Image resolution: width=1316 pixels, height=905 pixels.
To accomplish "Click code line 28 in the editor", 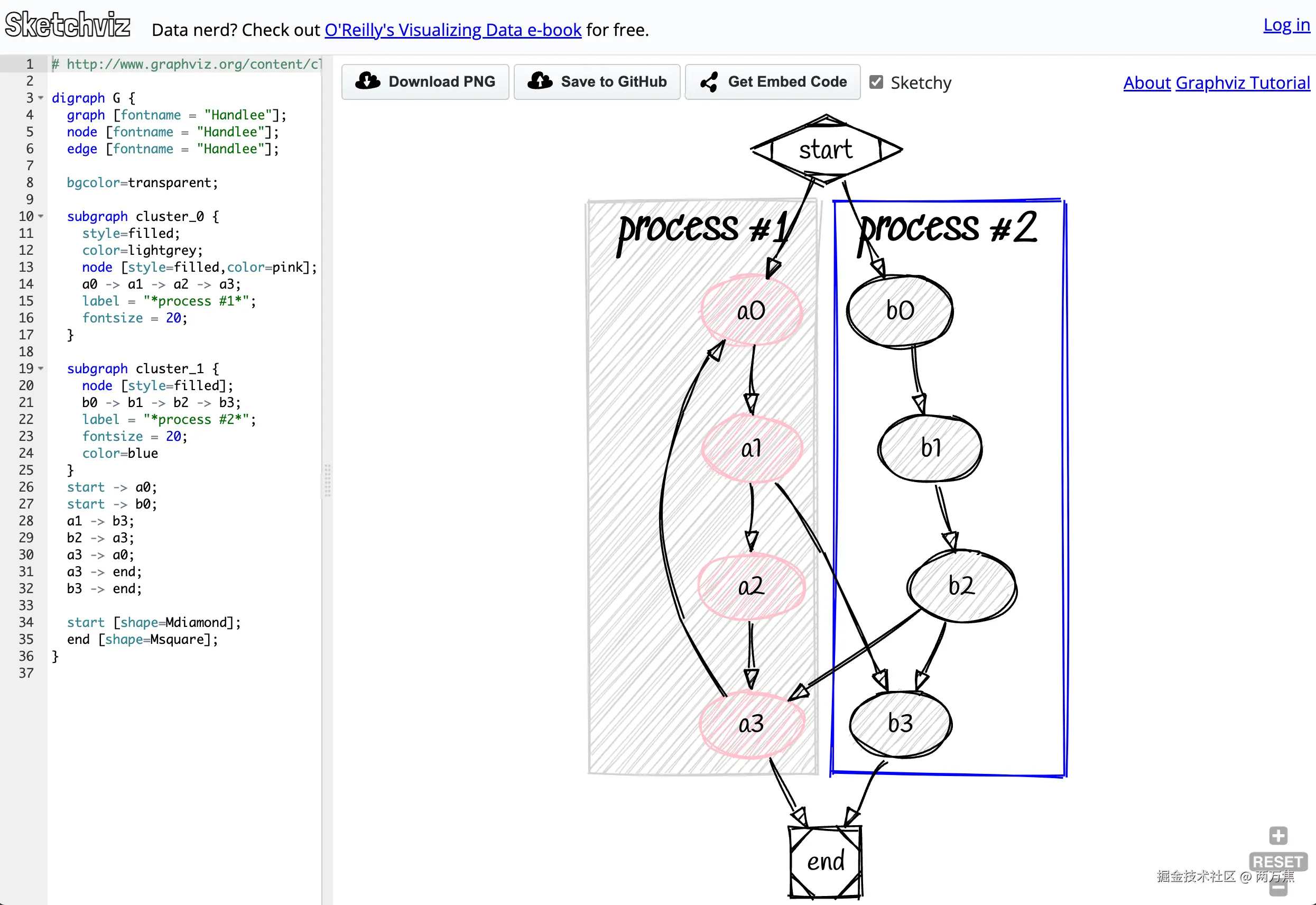I will pos(100,521).
